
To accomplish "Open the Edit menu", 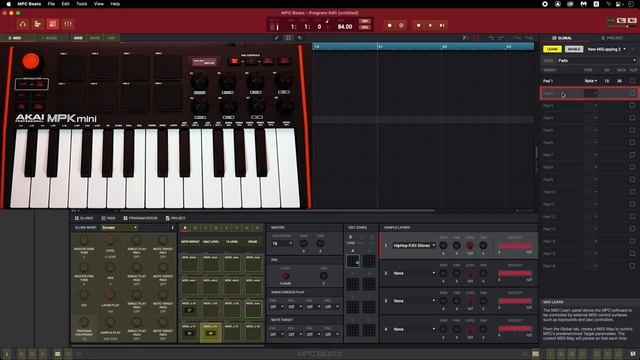I will point(65,4).
